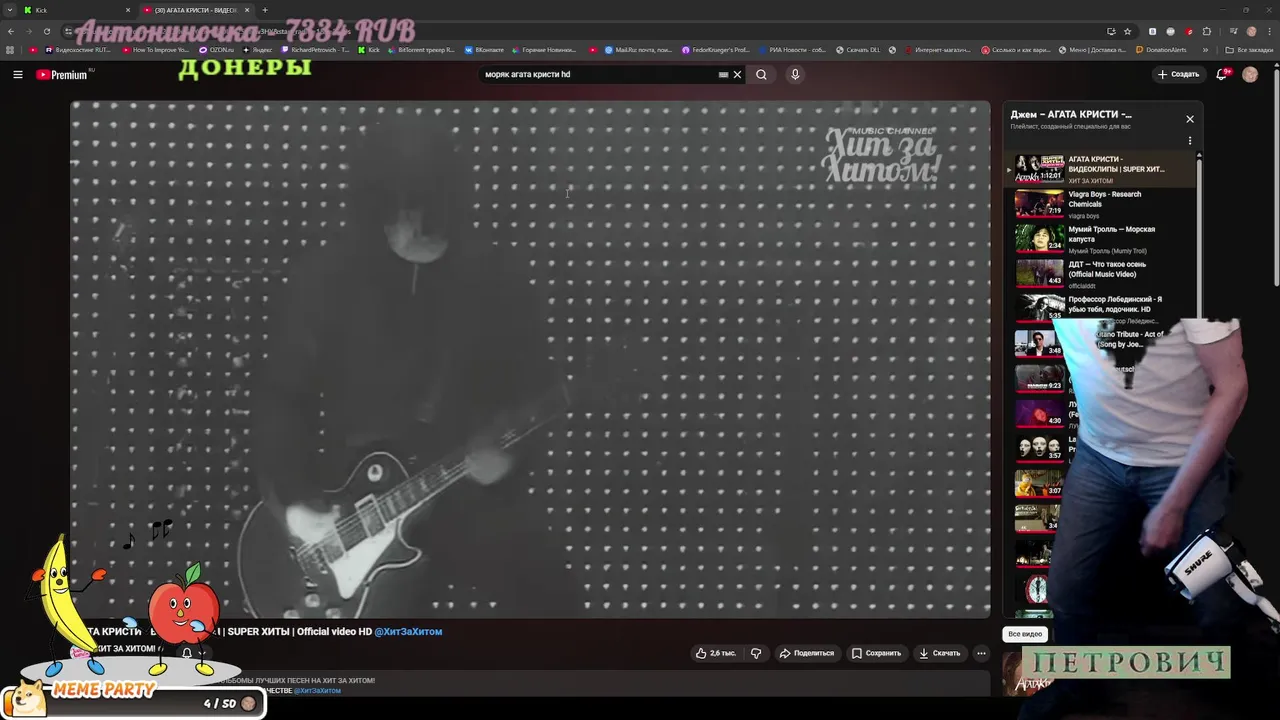Click the Скачать download button
This screenshot has width=1280, height=720.
[x=939, y=653]
